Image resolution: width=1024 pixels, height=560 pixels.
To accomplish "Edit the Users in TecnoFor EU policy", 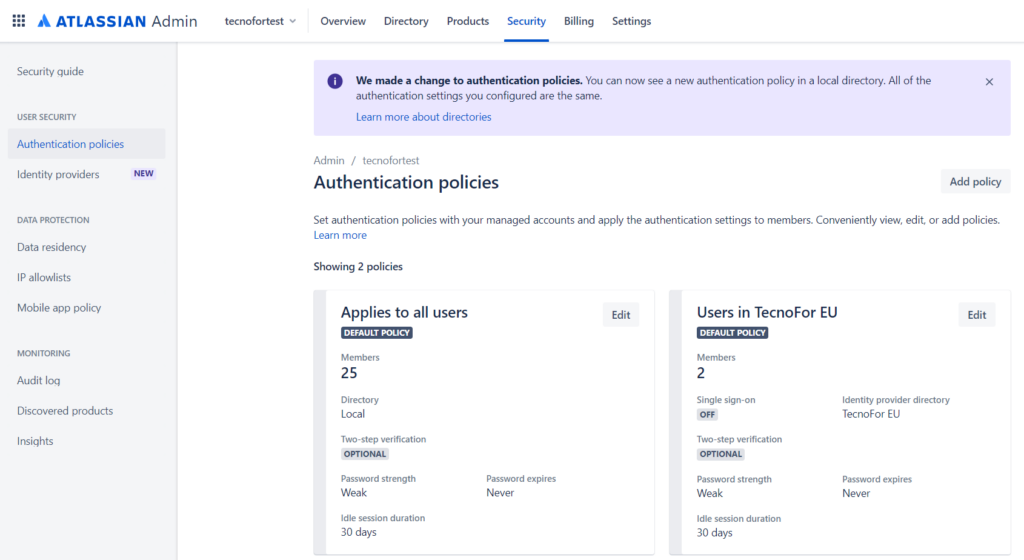I will coord(976,315).
